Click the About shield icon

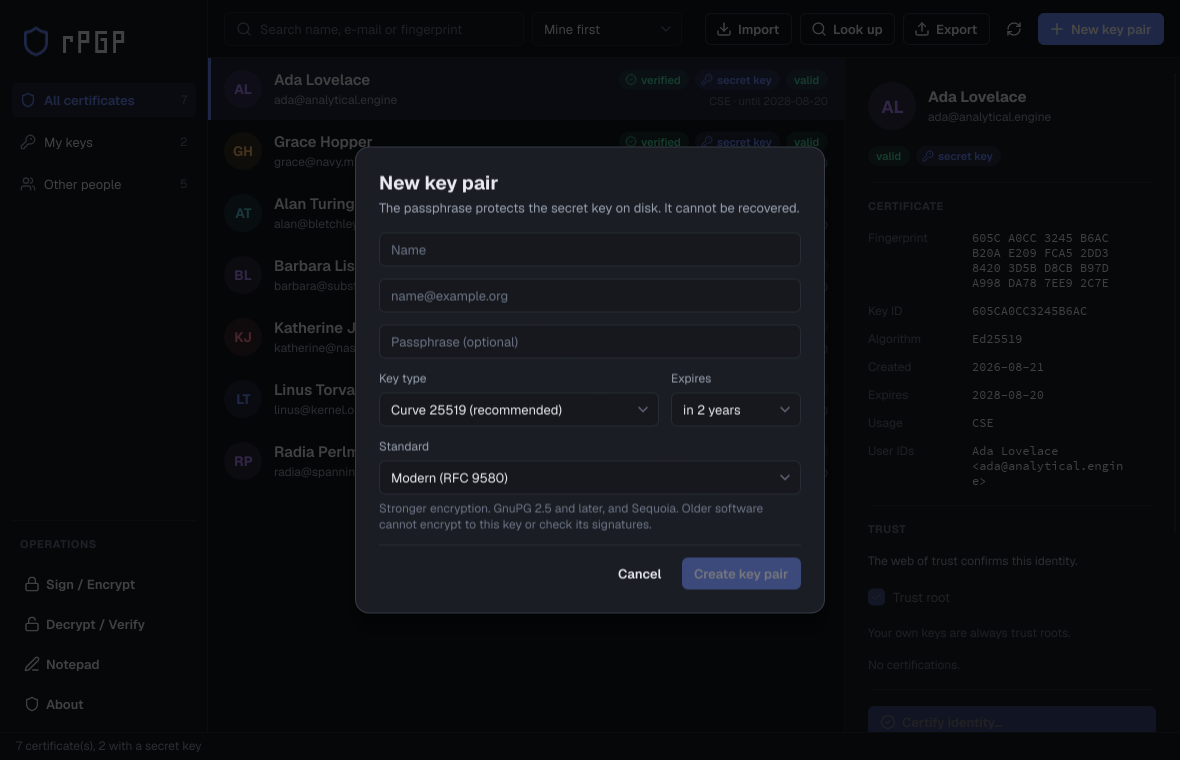(32, 704)
